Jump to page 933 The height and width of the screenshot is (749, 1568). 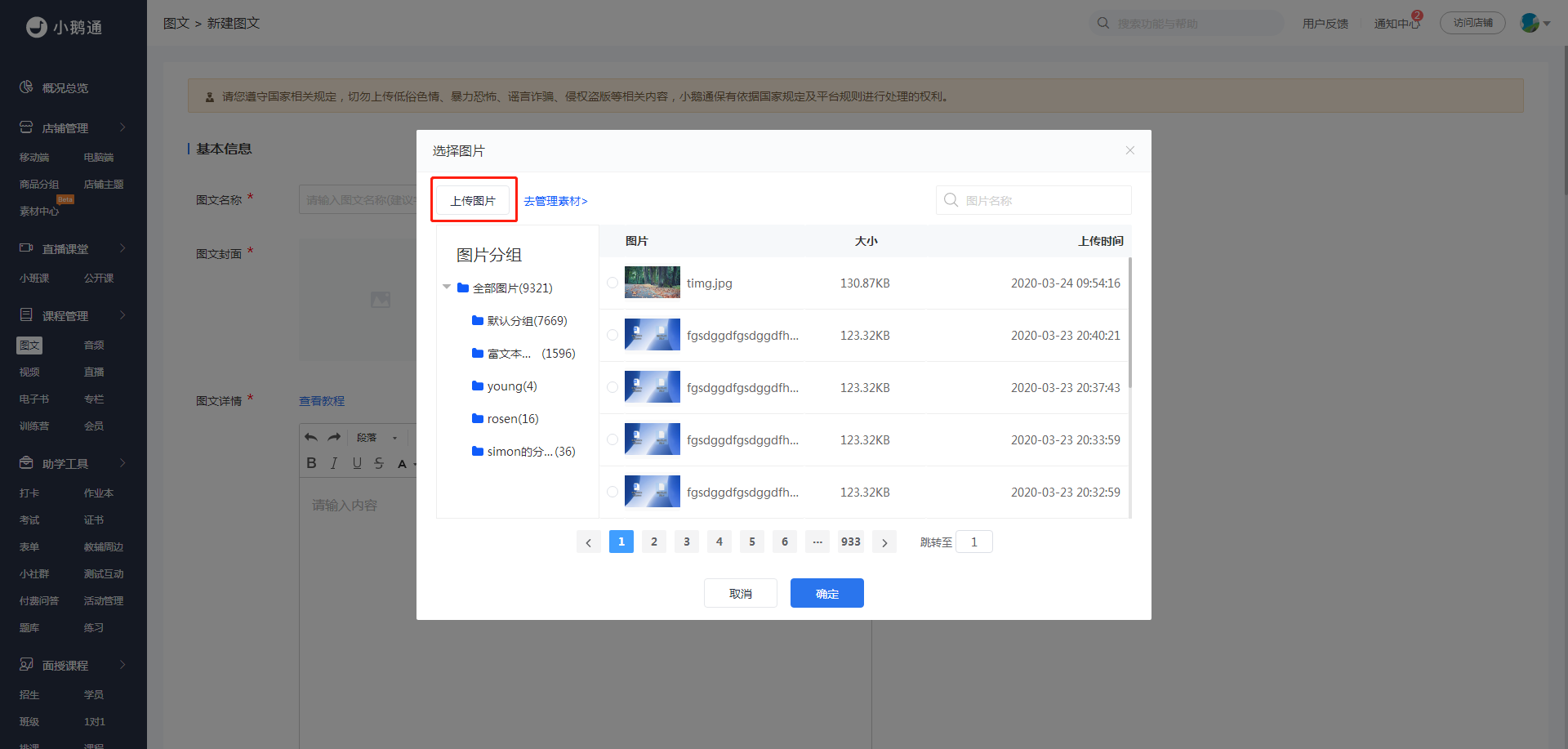point(851,542)
